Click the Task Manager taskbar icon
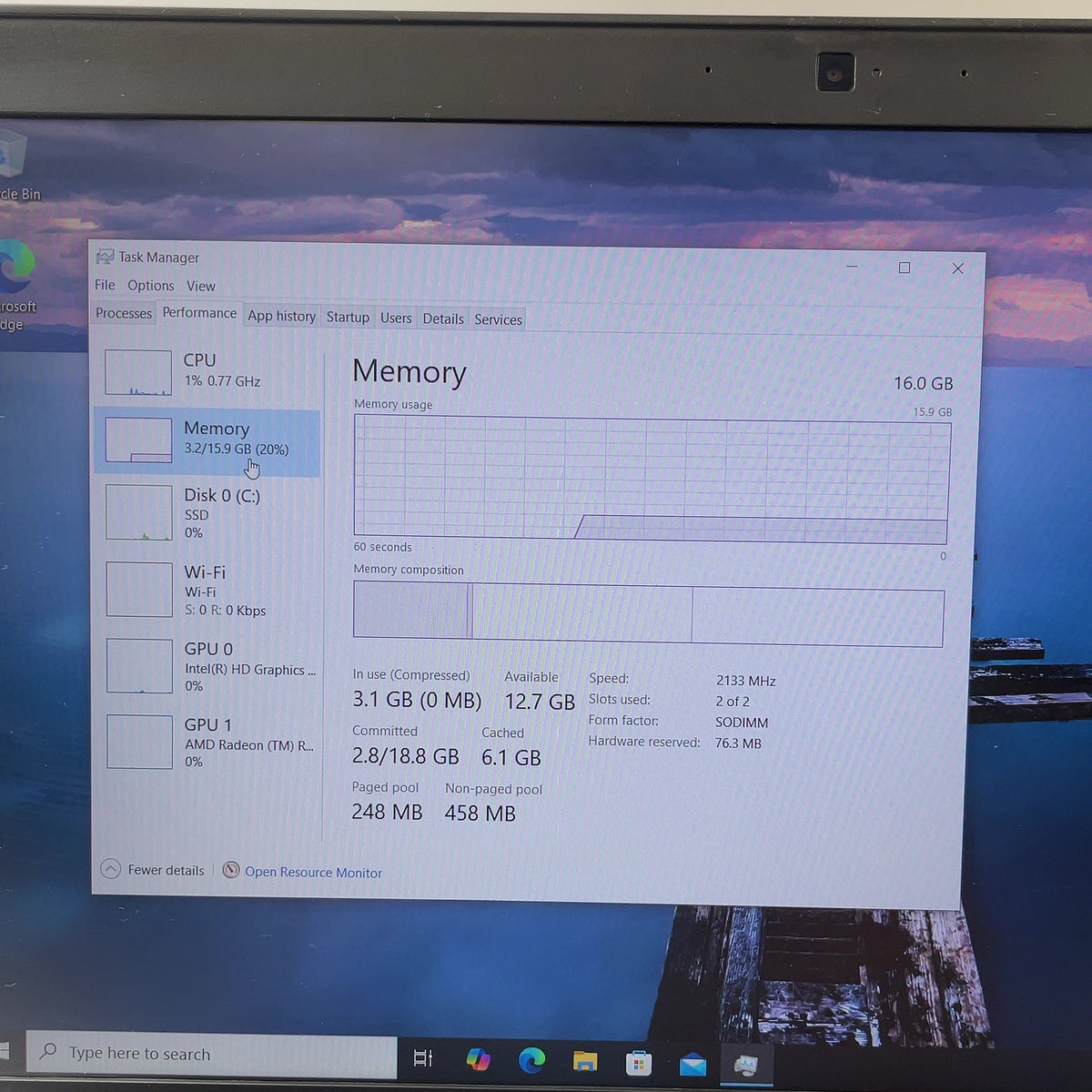The image size is (1092, 1092). click(746, 1064)
